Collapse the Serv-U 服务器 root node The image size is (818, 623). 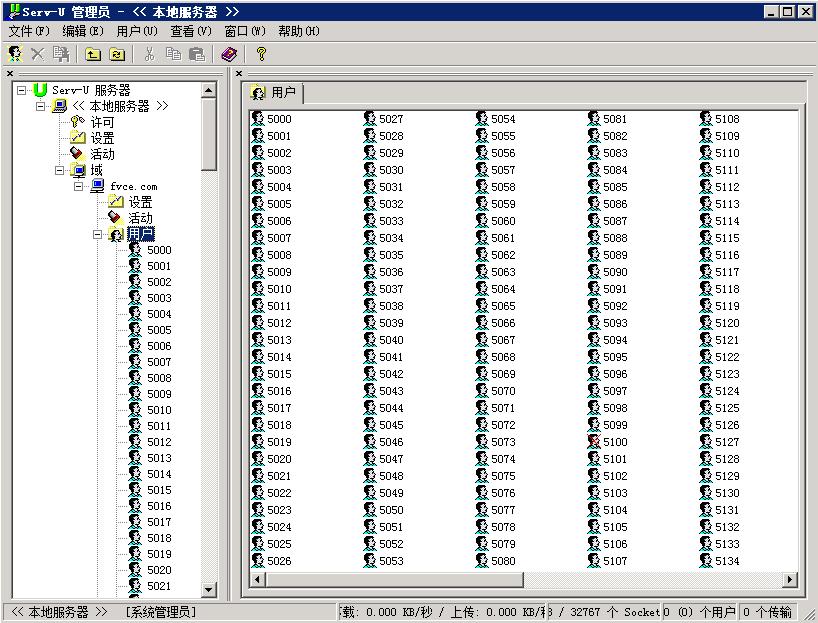tap(22, 90)
